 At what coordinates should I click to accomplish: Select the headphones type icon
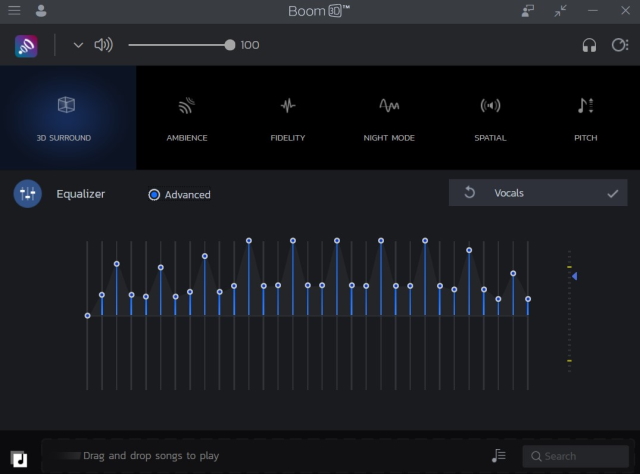[x=589, y=45]
